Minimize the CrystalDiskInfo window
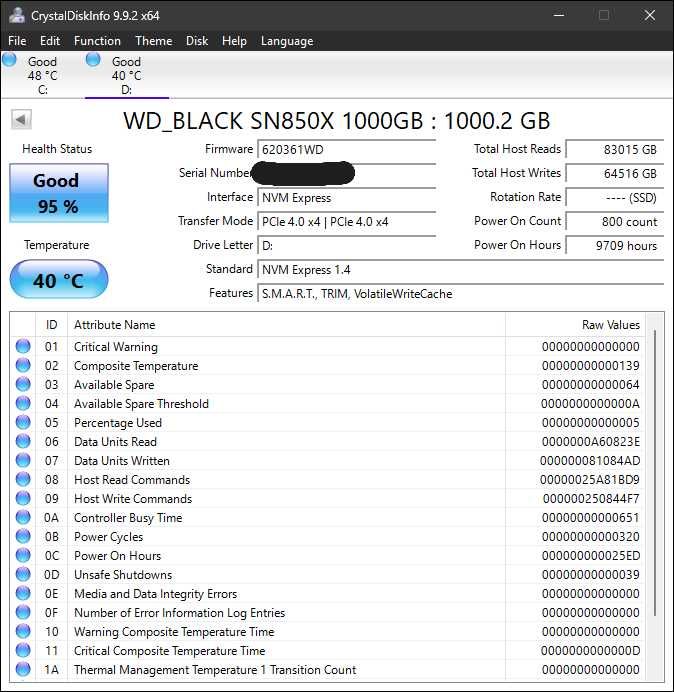Screen dimensions: 674x692 click(559, 15)
